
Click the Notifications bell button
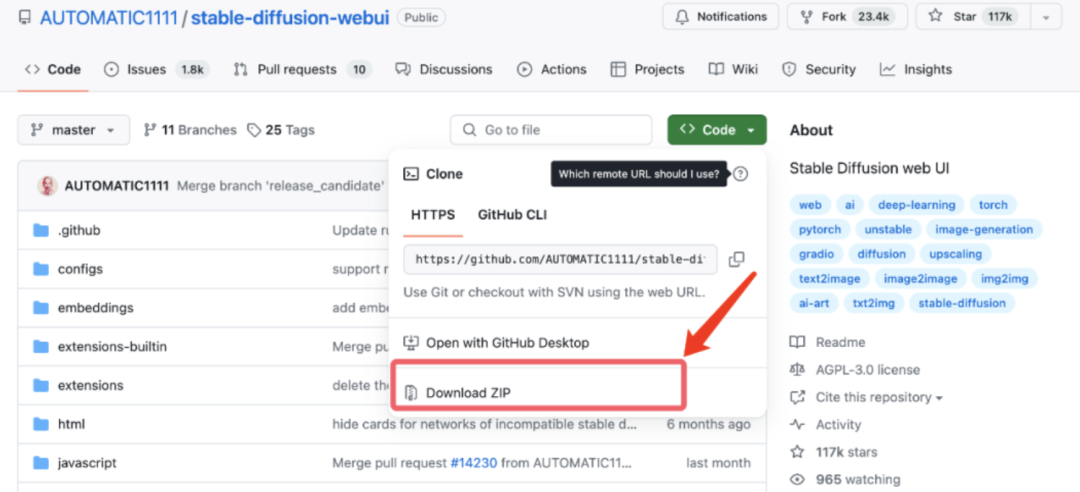(x=720, y=16)
